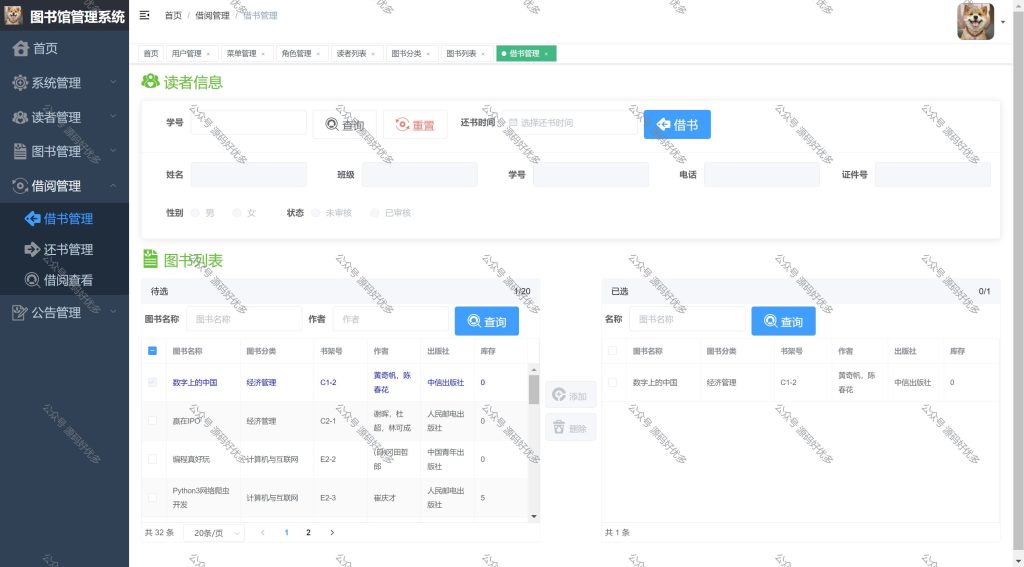
Task: Toggle select-all checkbox in 已选 table header
Action: (x=612, y=351)
